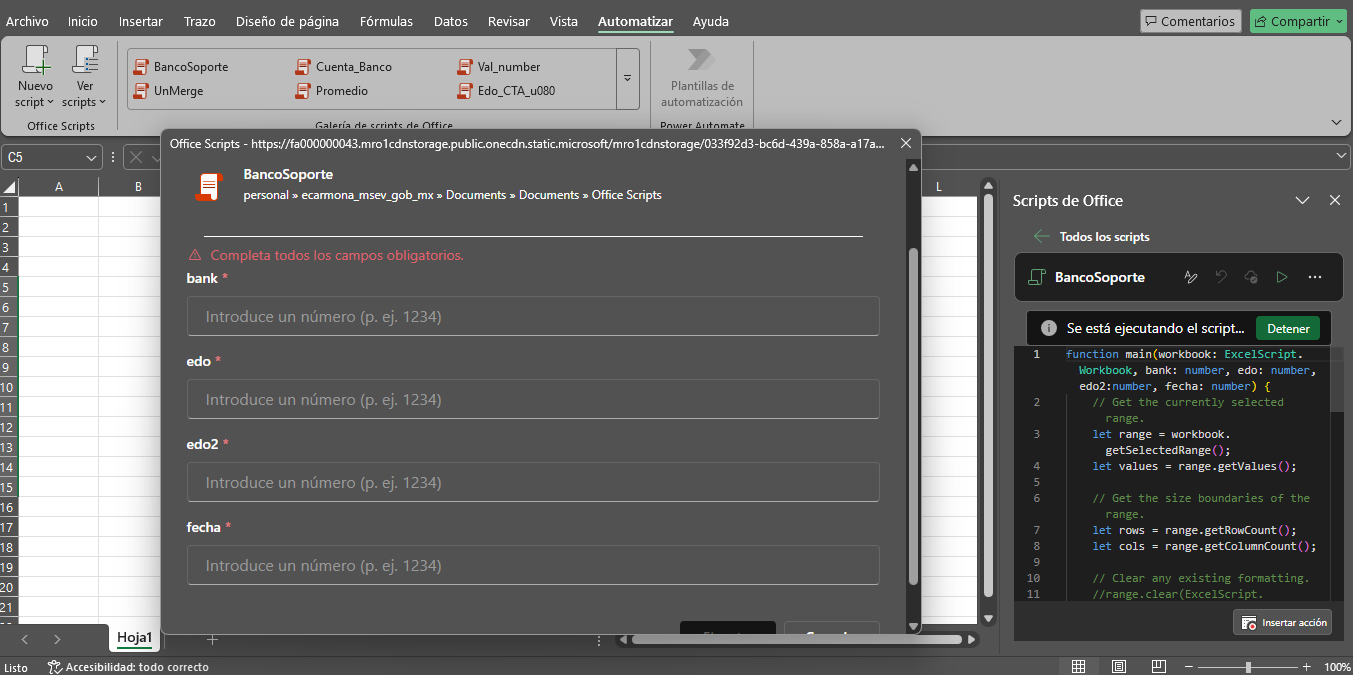Image resolution: width=1353 pixels, height=675 pixels.
Task: Click zoom in plus in status bar
Action: tap(1307, 666)
